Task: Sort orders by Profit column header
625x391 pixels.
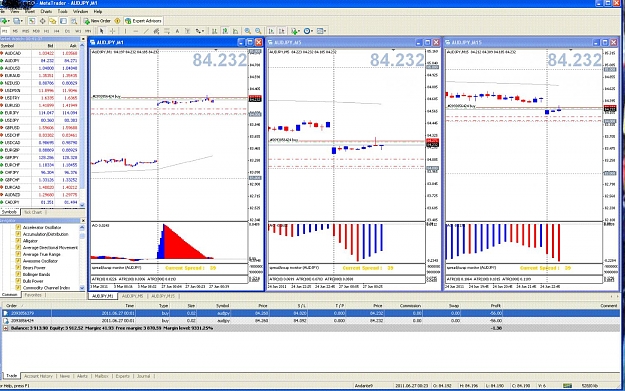Action: click(495, 306)
